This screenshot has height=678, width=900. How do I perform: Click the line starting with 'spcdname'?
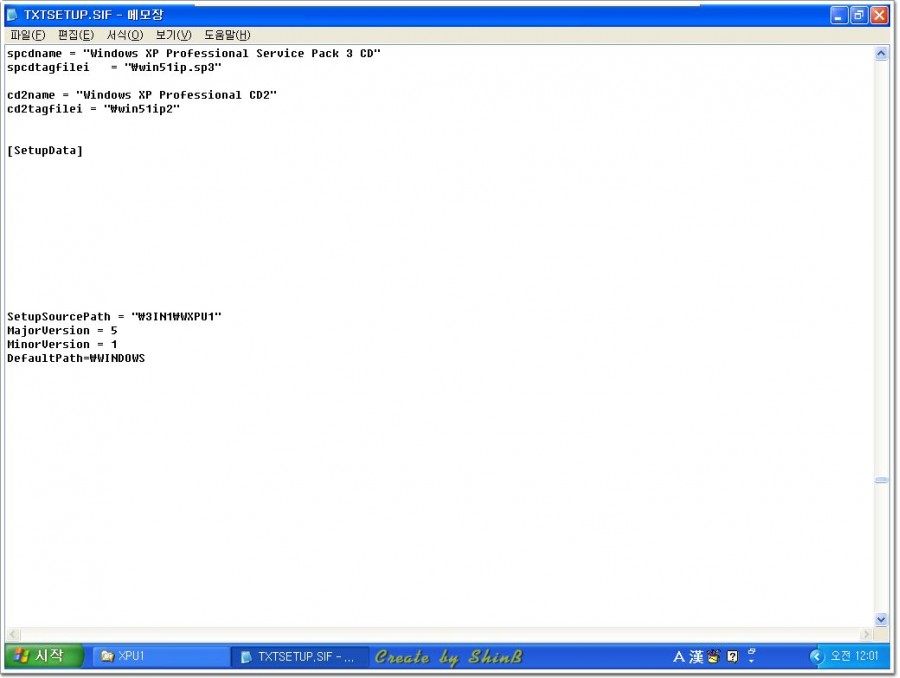point(194,53)
